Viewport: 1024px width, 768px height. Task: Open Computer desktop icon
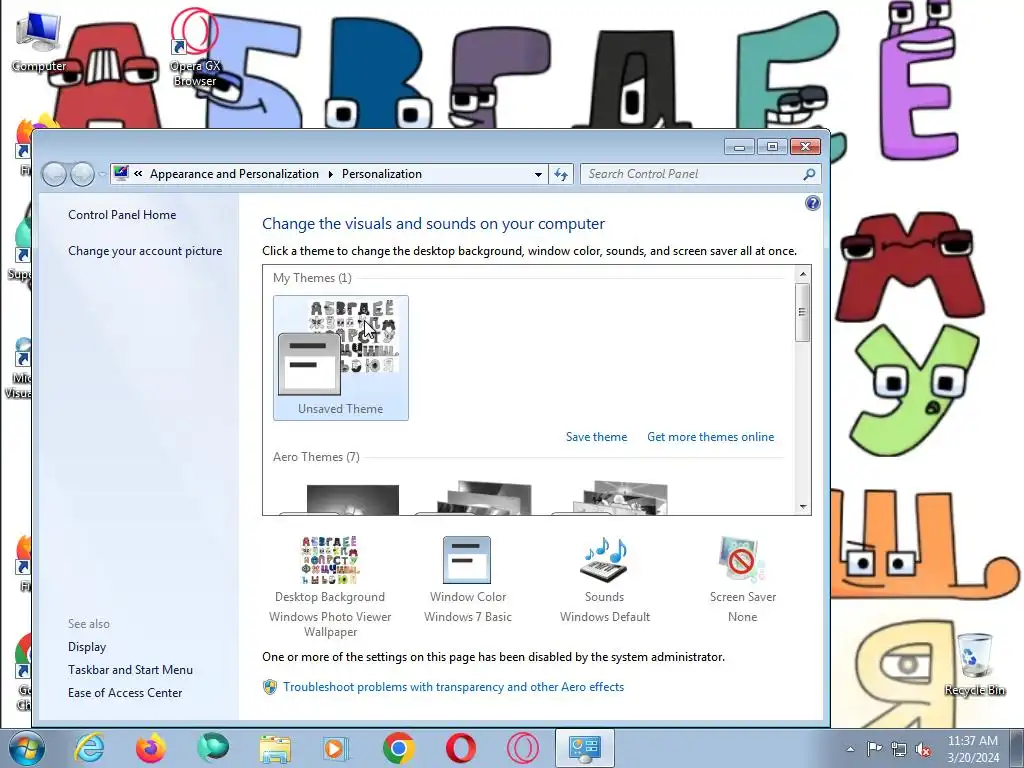[39, 42]
